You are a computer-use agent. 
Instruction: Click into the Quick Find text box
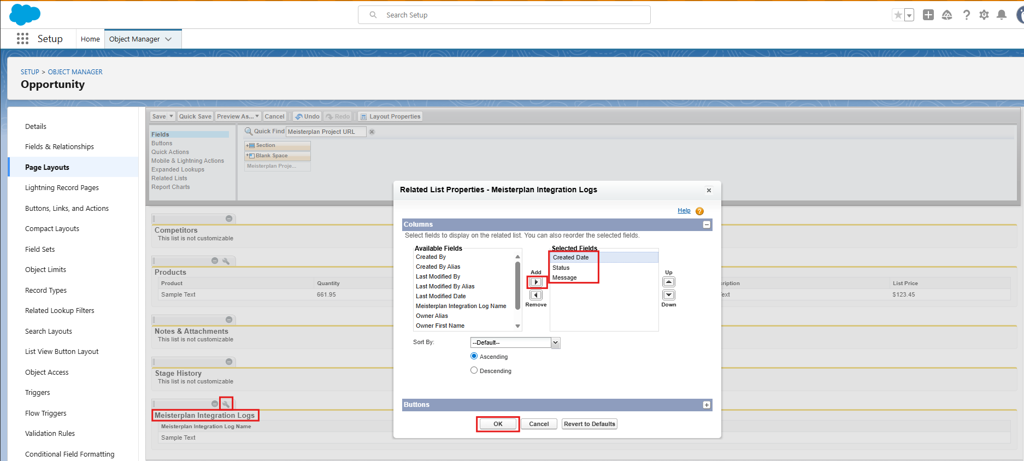pyautogui.click(x=326, y=131)
